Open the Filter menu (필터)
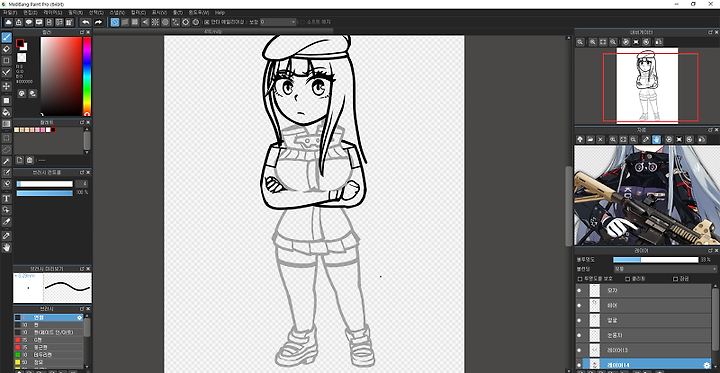The height and width of the screenshot is (373, 720). (75, 12)
